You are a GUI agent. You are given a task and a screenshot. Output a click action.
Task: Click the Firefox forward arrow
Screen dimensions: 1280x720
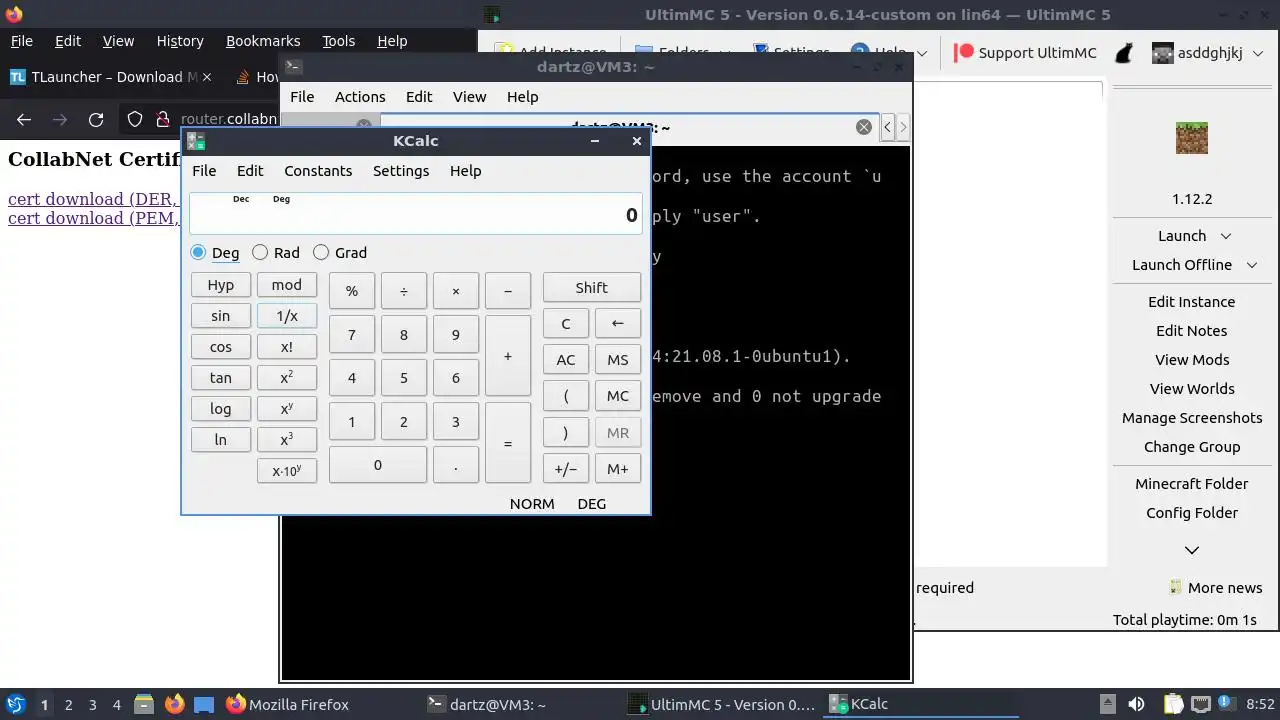tap(60, 119)
